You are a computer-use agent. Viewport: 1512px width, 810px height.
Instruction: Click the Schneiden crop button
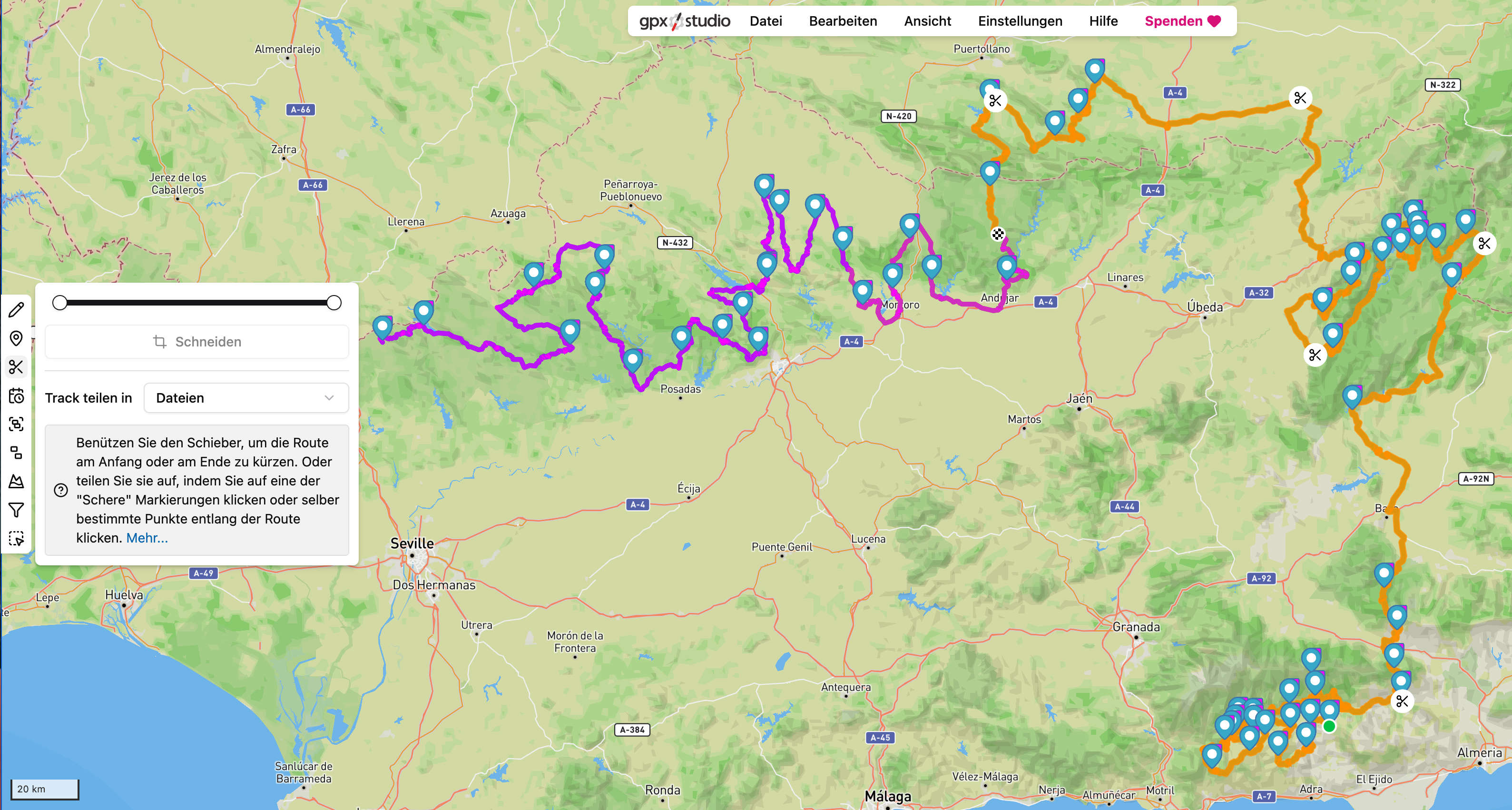pos(196,342)
